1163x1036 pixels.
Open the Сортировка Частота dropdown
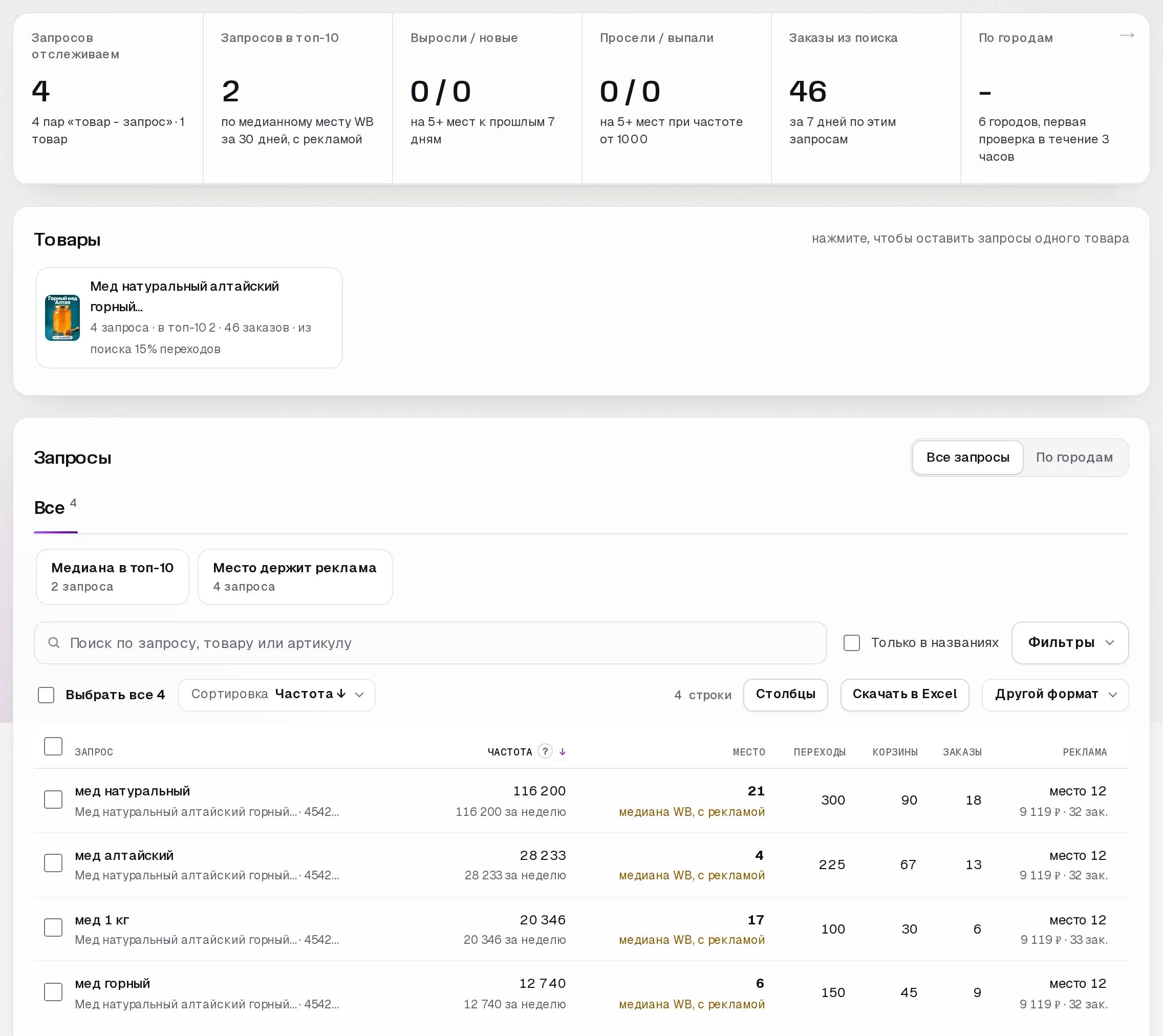pos(276,695)
